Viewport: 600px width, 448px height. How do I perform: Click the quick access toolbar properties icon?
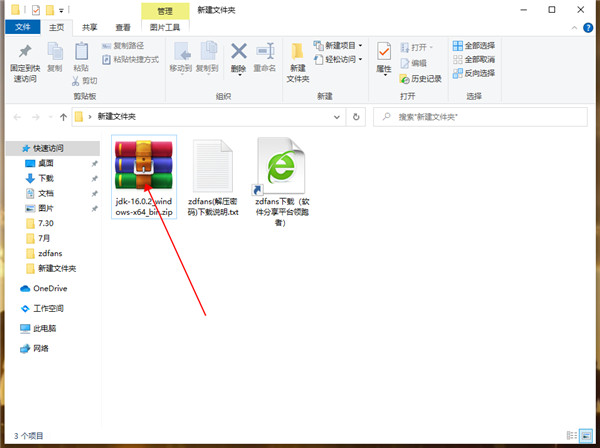(x=36, y=10)
